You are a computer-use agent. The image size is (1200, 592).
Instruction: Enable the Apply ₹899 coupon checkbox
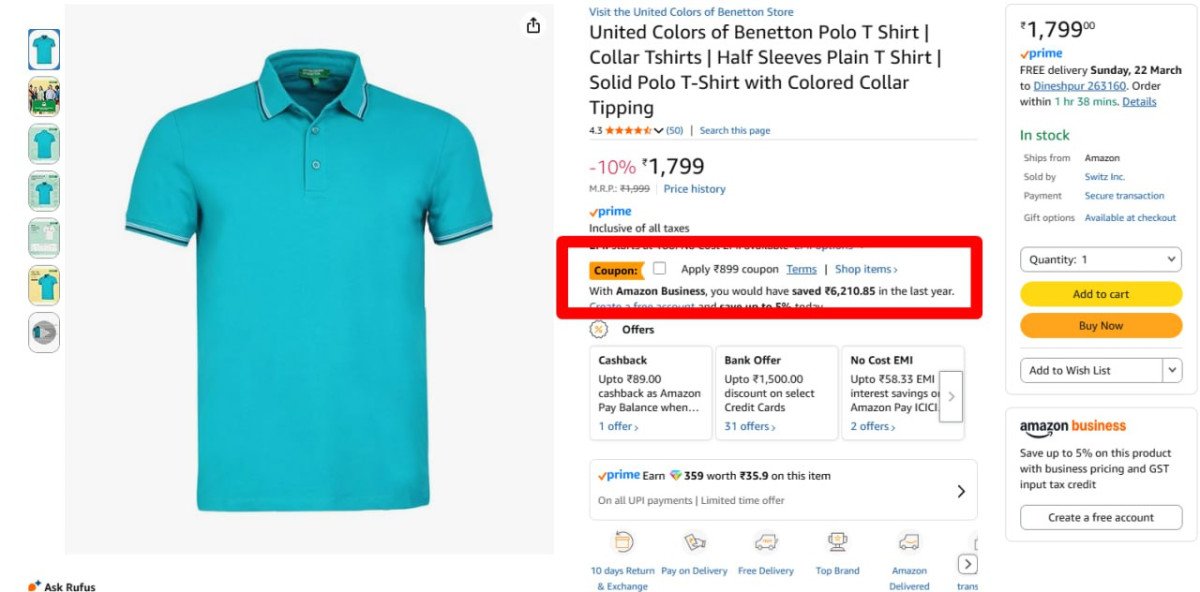(x=659, y=268)
